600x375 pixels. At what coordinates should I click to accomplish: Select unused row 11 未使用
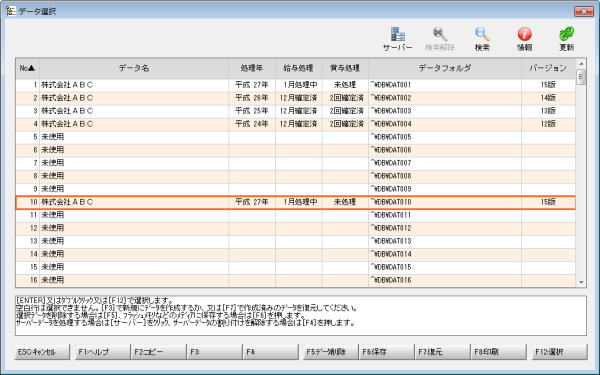tap(295, 215)
